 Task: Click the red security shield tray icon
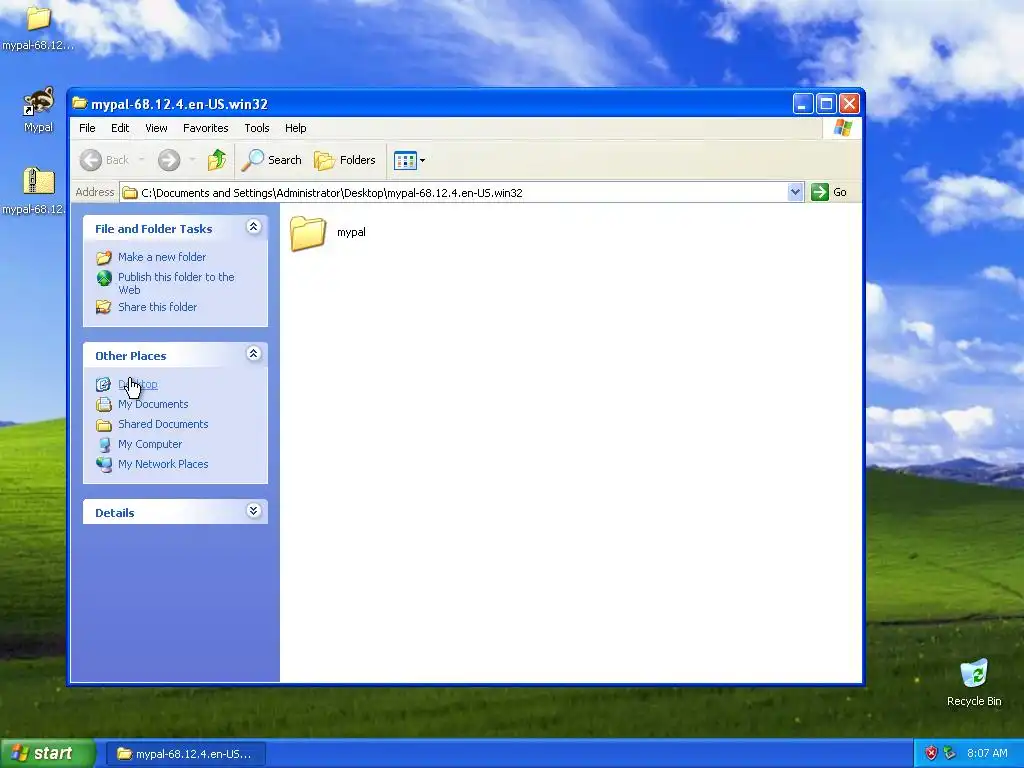[x=931, y=753]
